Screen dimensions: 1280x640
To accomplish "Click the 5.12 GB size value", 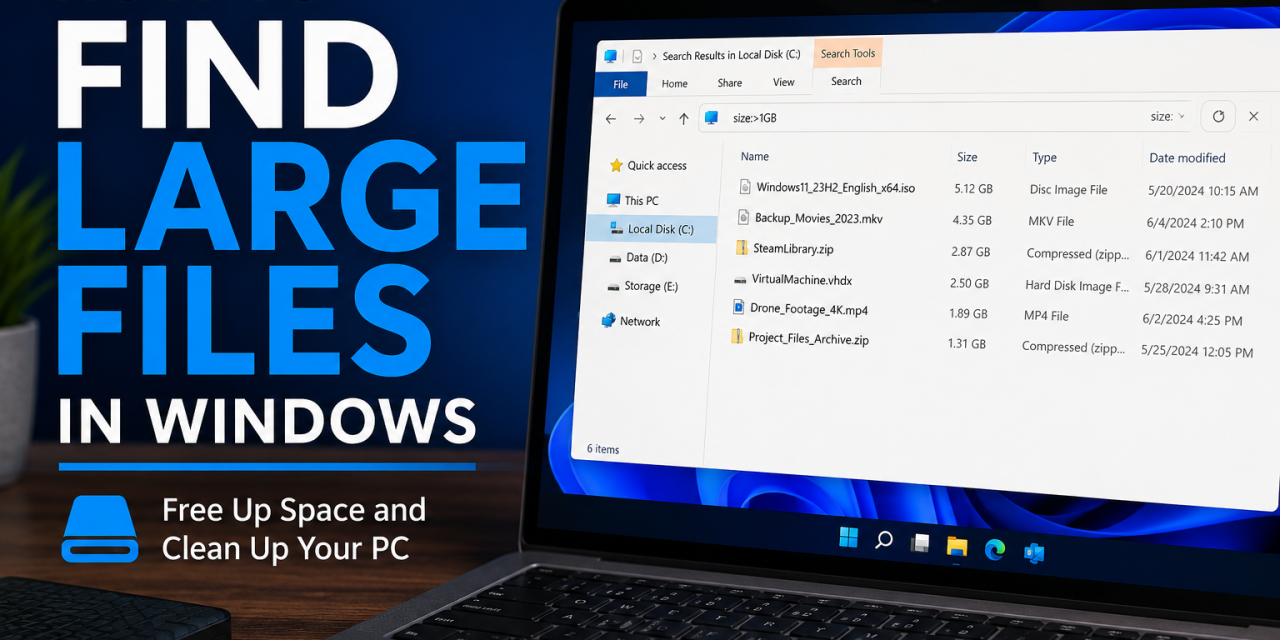I will 973,189.
